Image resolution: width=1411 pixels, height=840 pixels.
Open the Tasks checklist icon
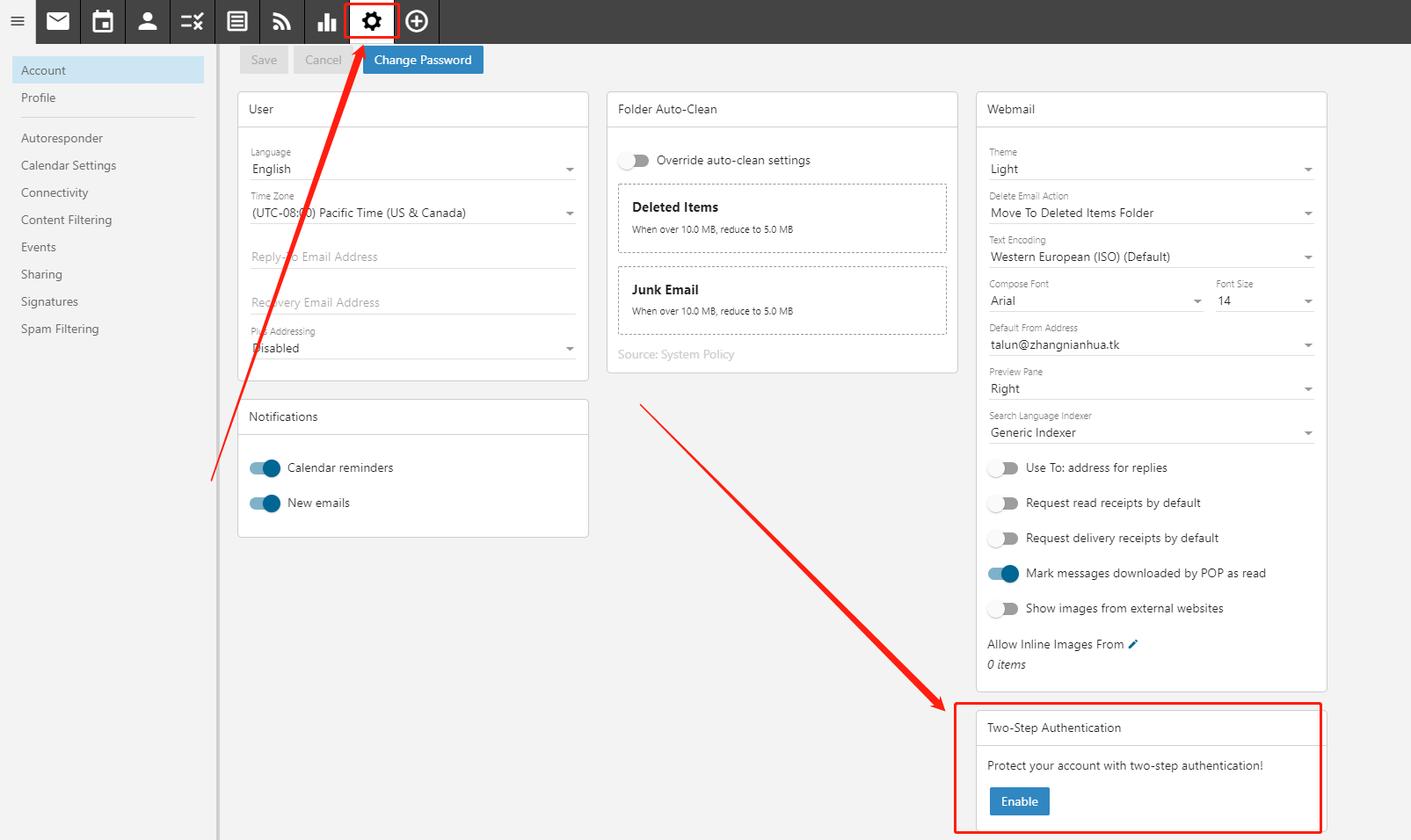point(193,21)
